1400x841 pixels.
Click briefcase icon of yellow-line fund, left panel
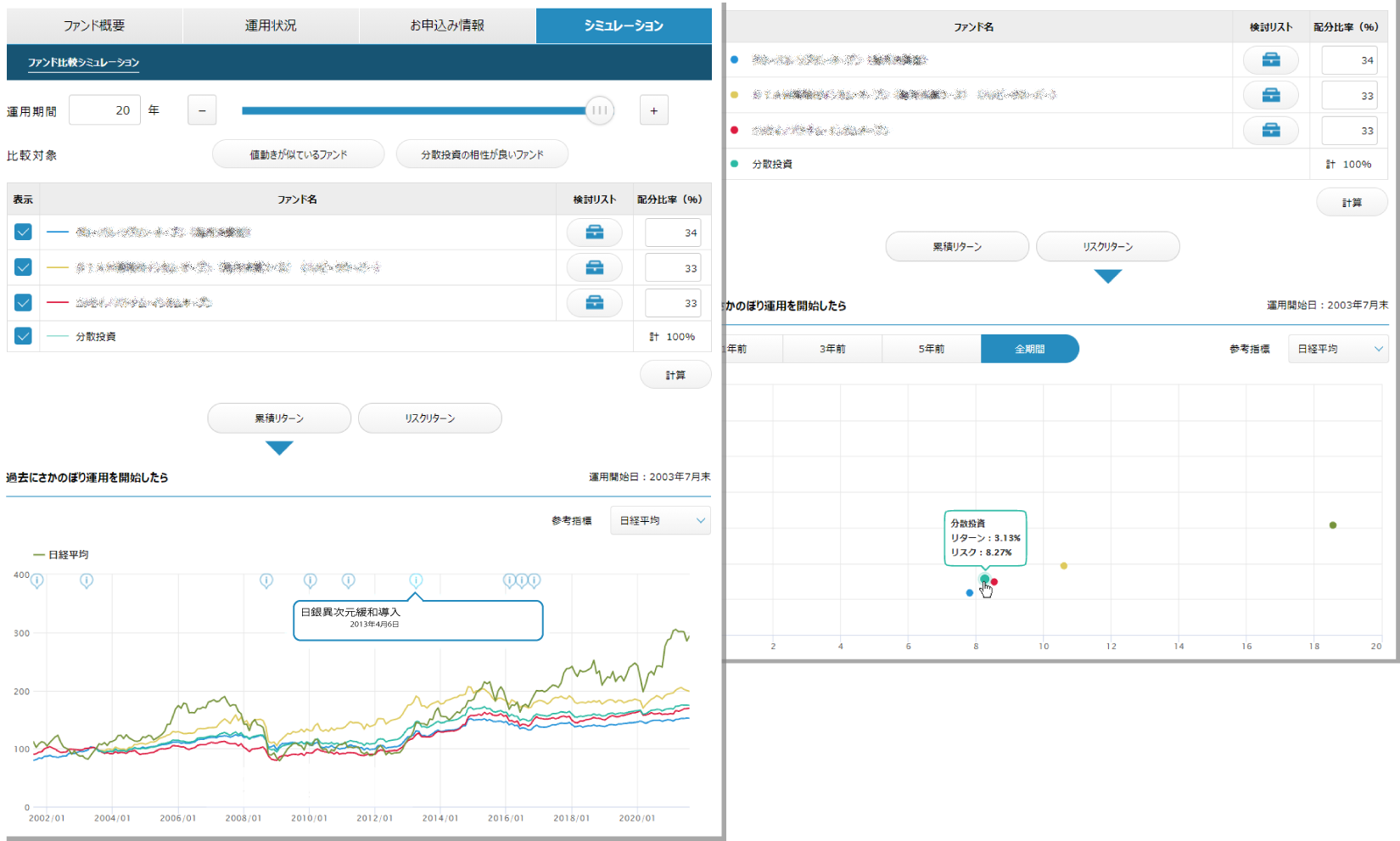tap(594, 267)
